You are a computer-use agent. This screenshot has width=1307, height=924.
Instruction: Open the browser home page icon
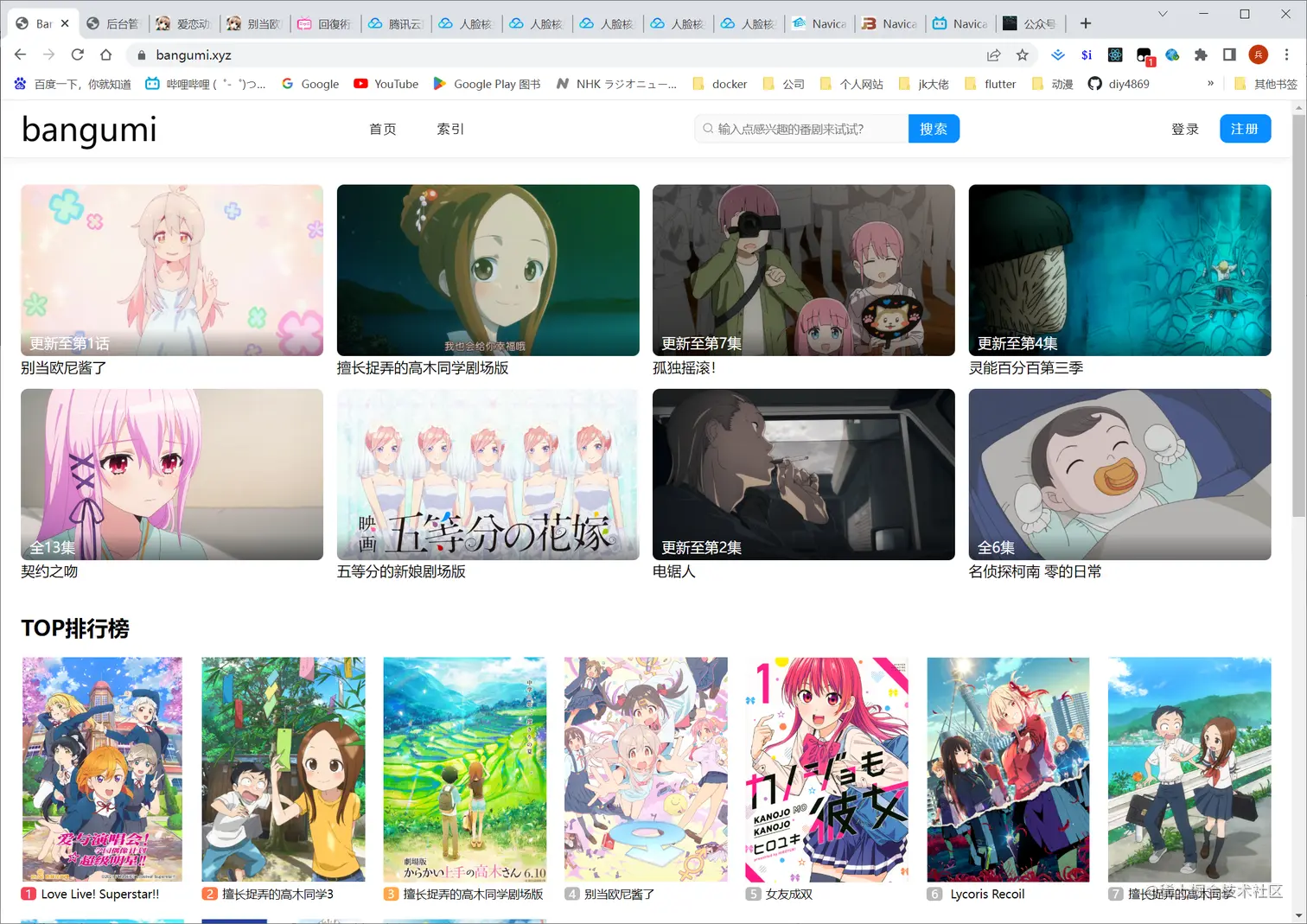pos(105,54)
